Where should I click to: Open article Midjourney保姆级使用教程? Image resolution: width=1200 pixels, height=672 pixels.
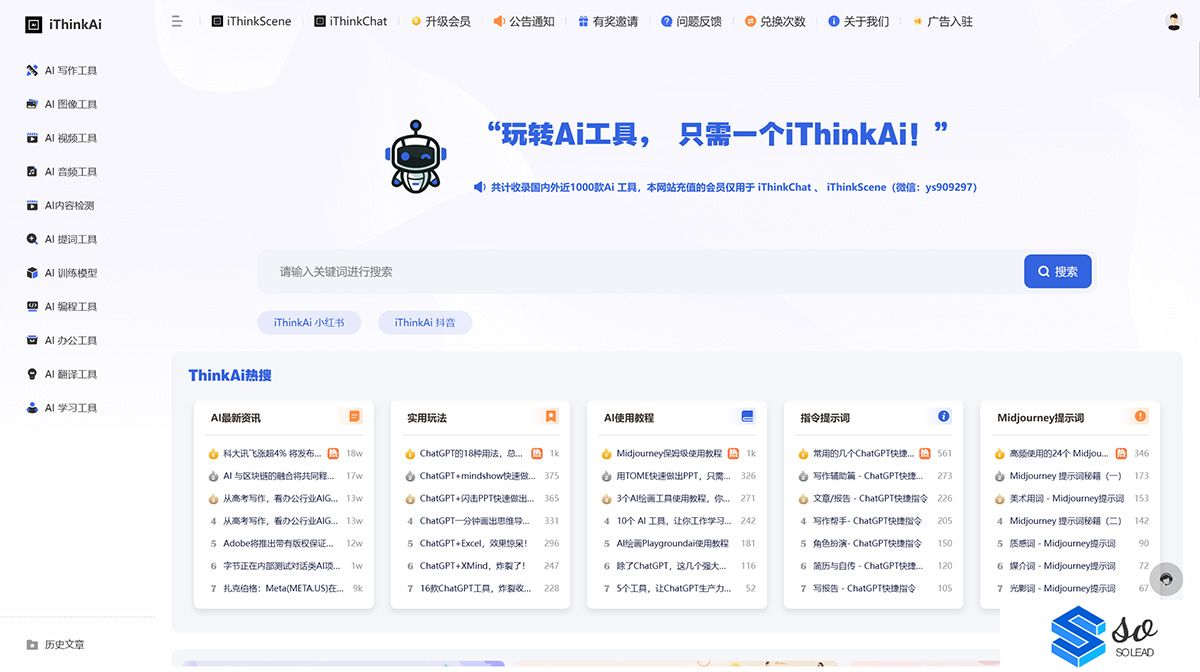coord(669,453)
